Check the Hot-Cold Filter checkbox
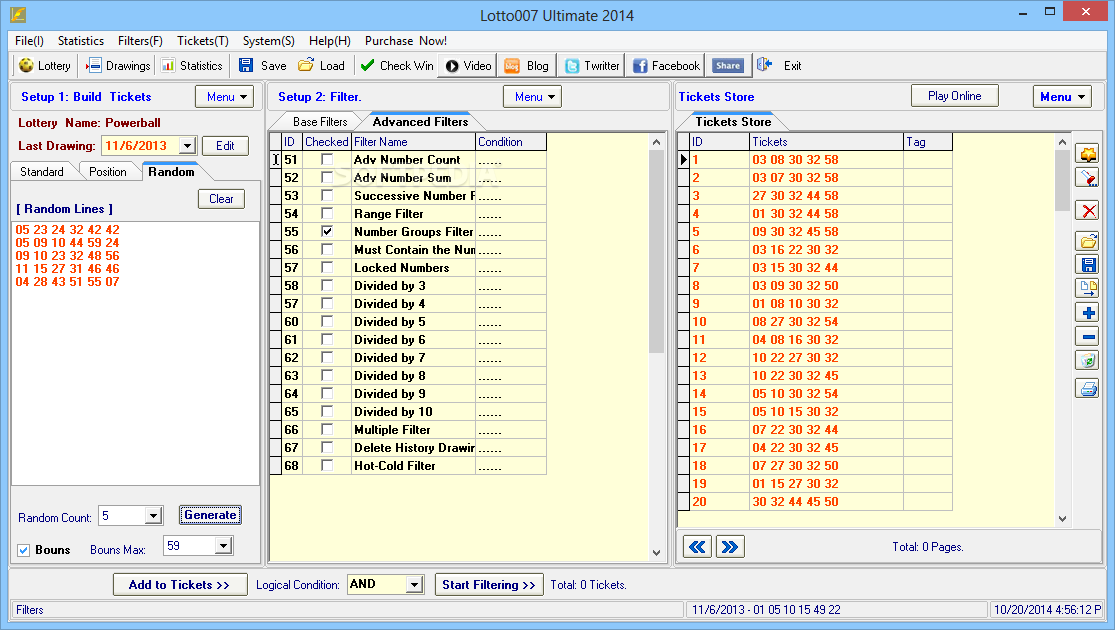Screen dimensions: 1115x630 [327, 465]
